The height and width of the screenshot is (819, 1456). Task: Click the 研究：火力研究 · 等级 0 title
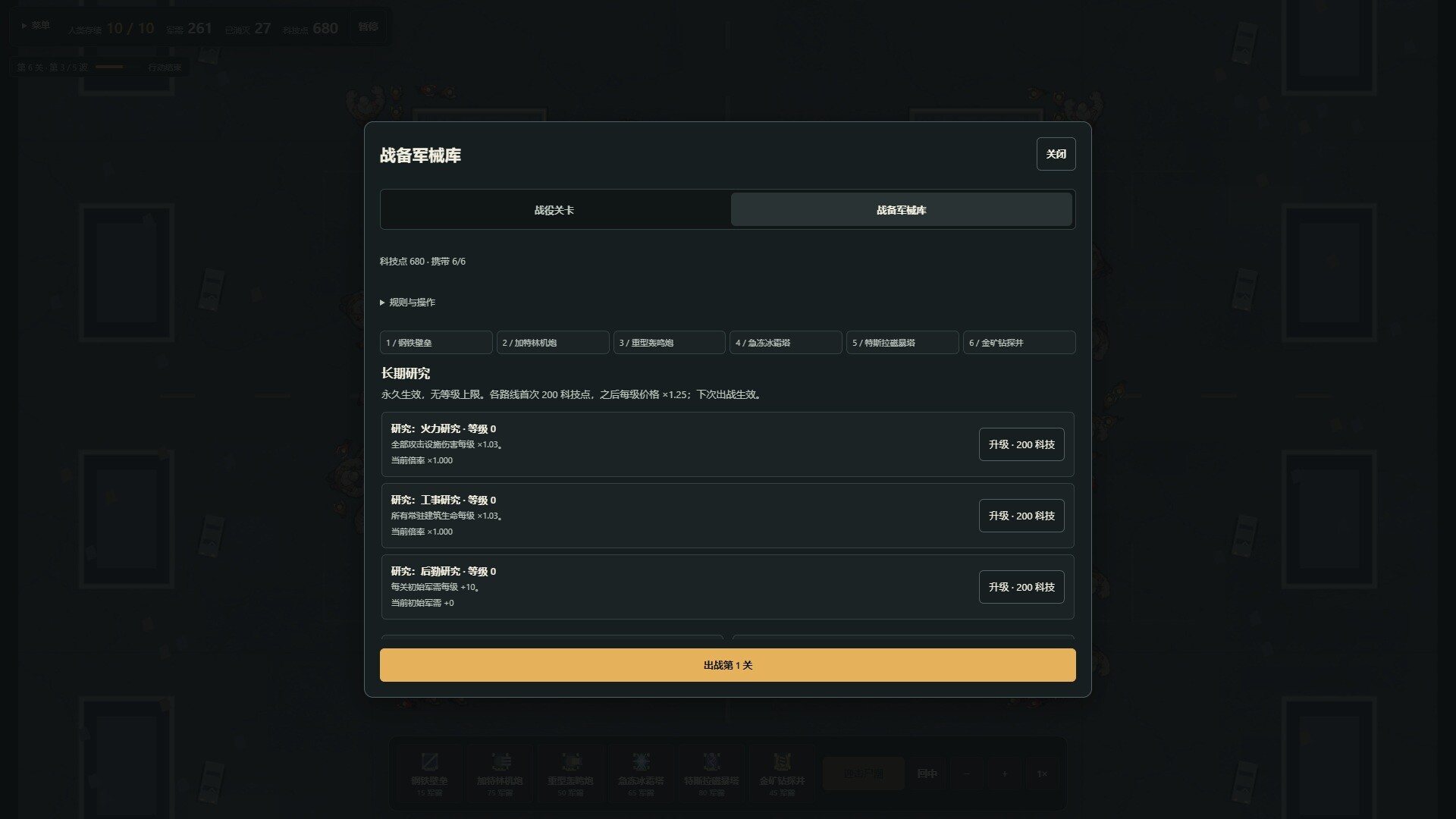pyautogui.click(x=444, y=428)
